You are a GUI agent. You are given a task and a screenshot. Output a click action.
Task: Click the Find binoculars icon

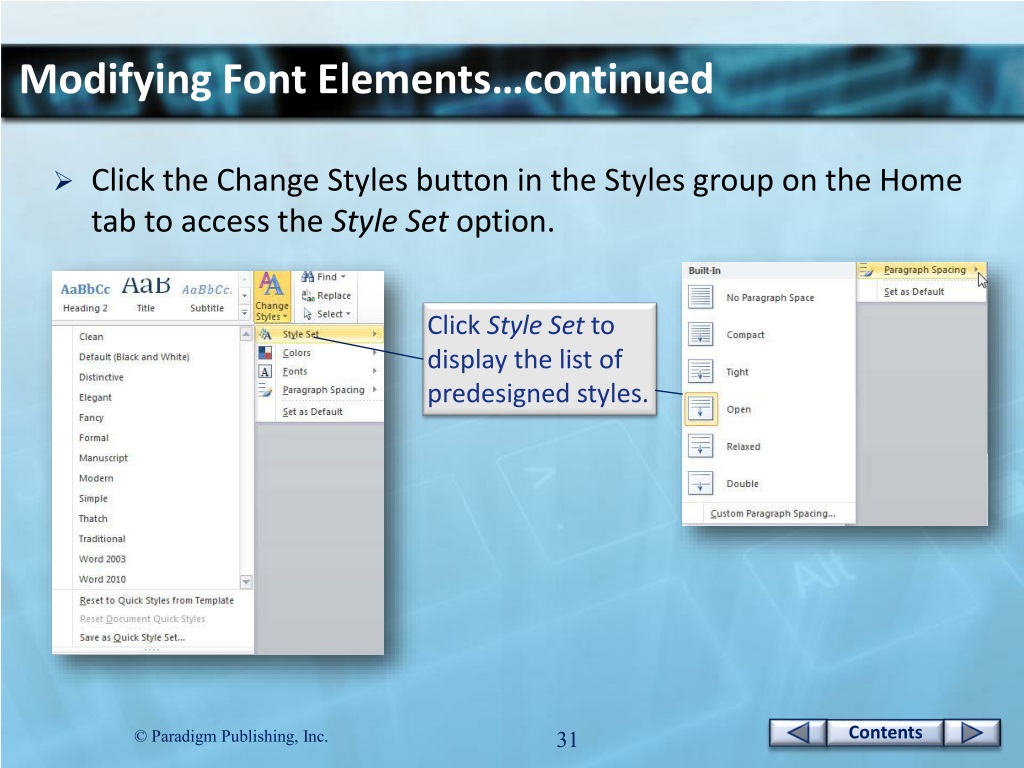coord(308,277)
